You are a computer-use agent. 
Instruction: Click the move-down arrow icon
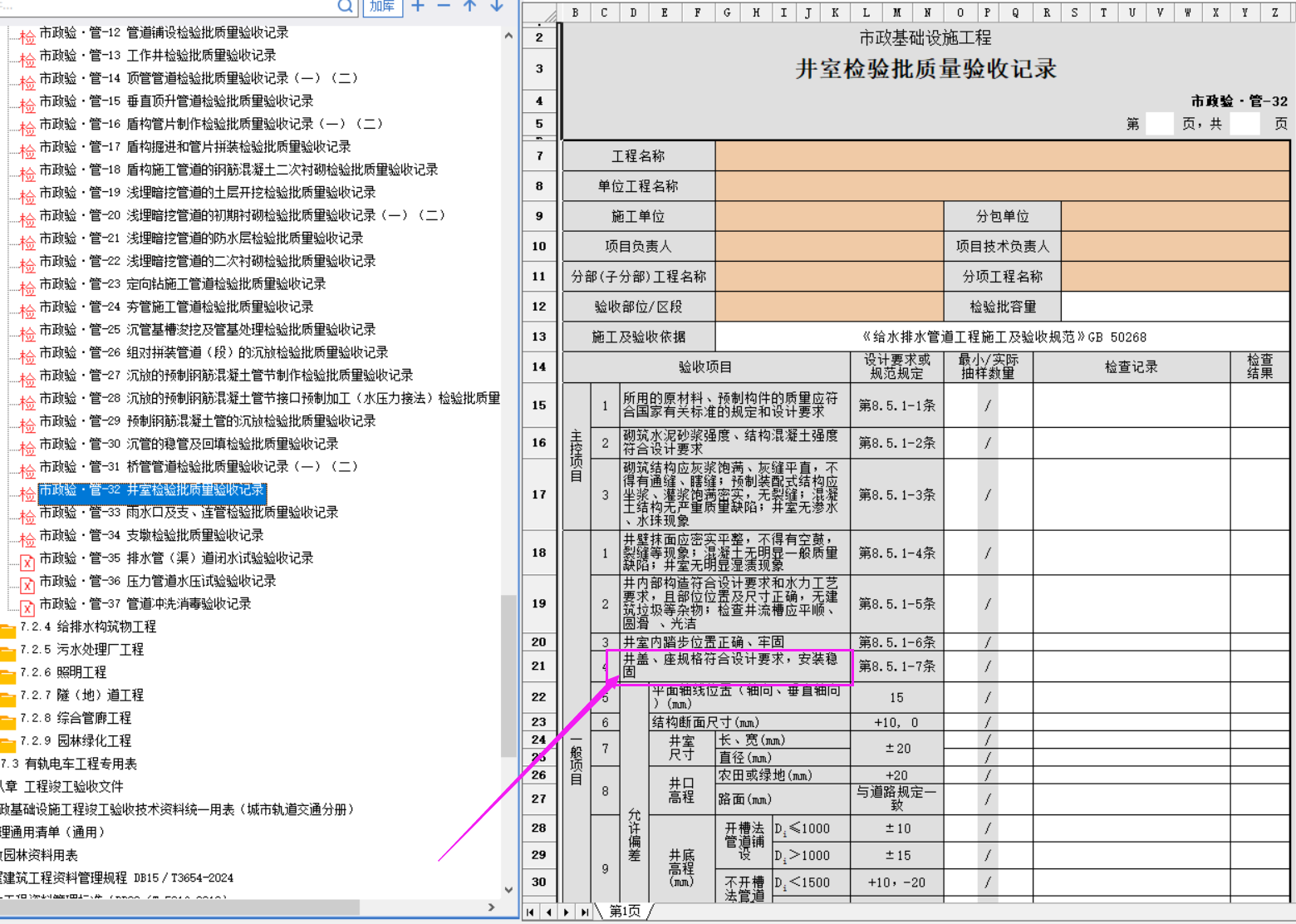click(x=497, y=7)
